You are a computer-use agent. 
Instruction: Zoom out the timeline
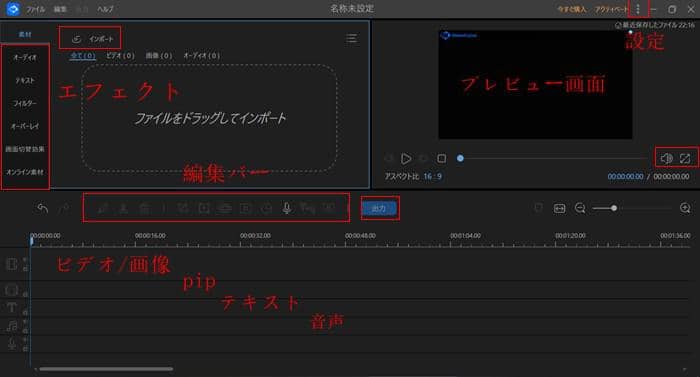(580, 208)
